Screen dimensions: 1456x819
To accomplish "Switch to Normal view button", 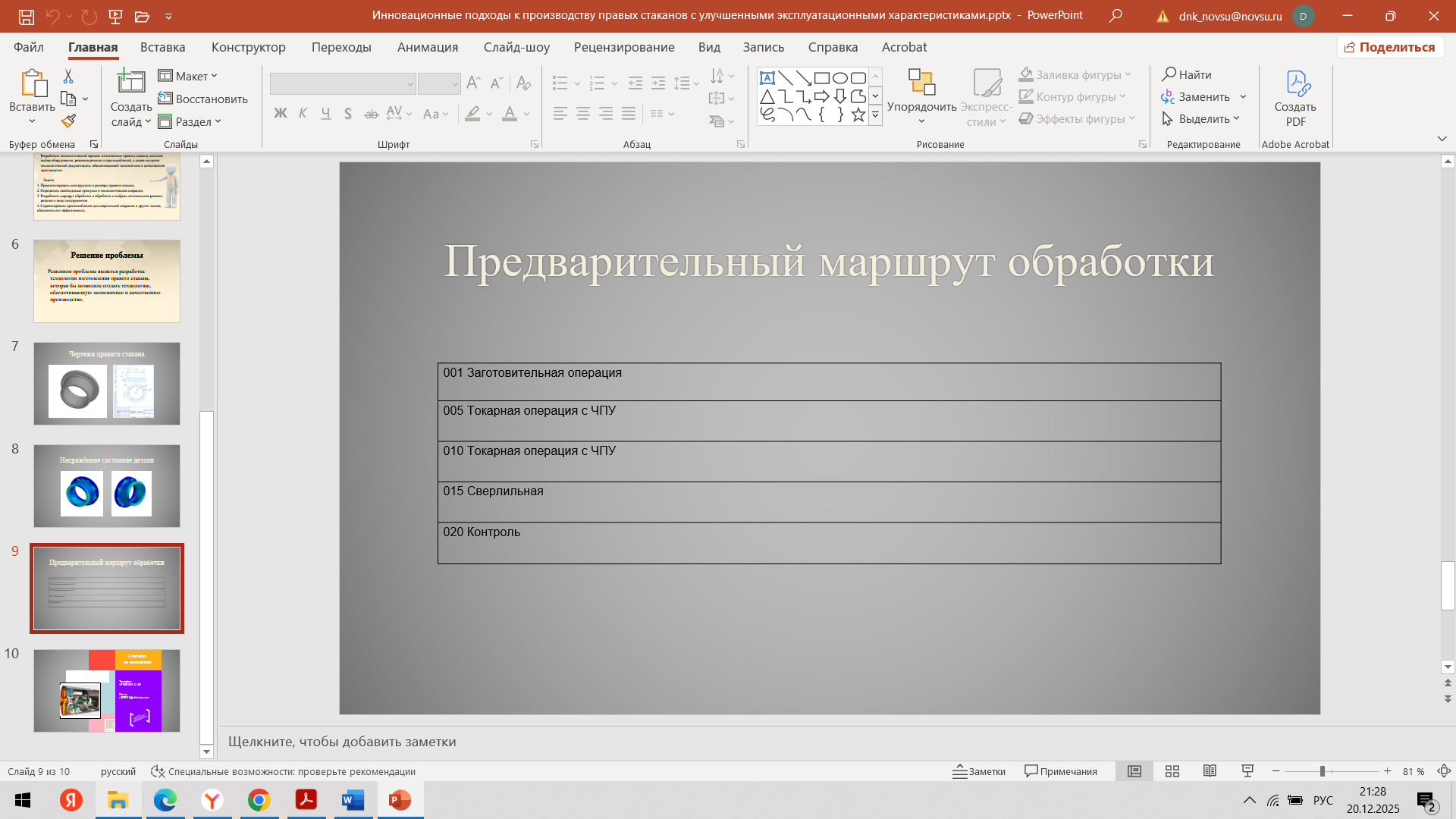I will click(1134, 771).
